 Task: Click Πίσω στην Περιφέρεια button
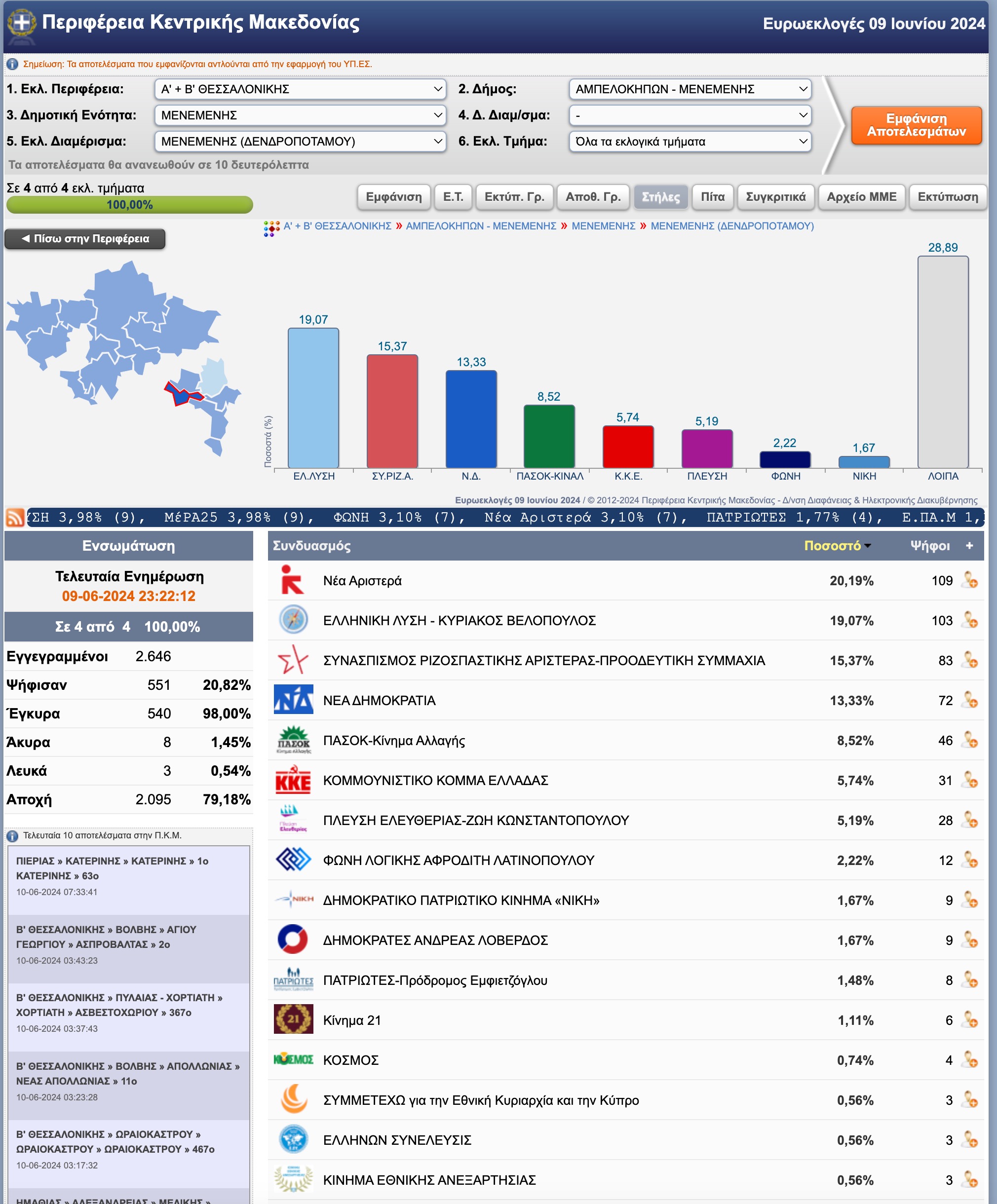click(85, 238)
